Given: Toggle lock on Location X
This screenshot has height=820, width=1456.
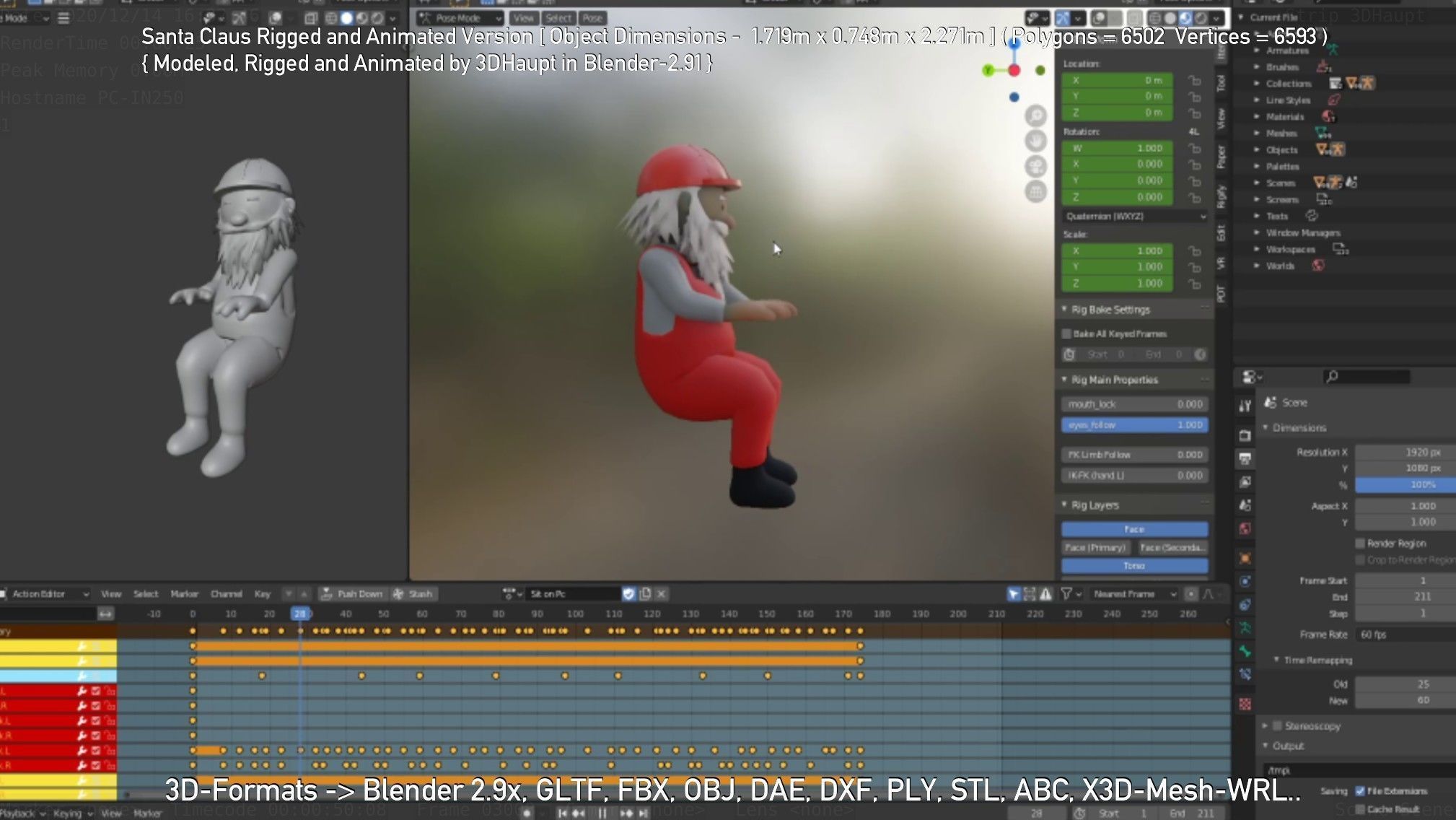Looking at the screenshot, I should (1195, 80).
